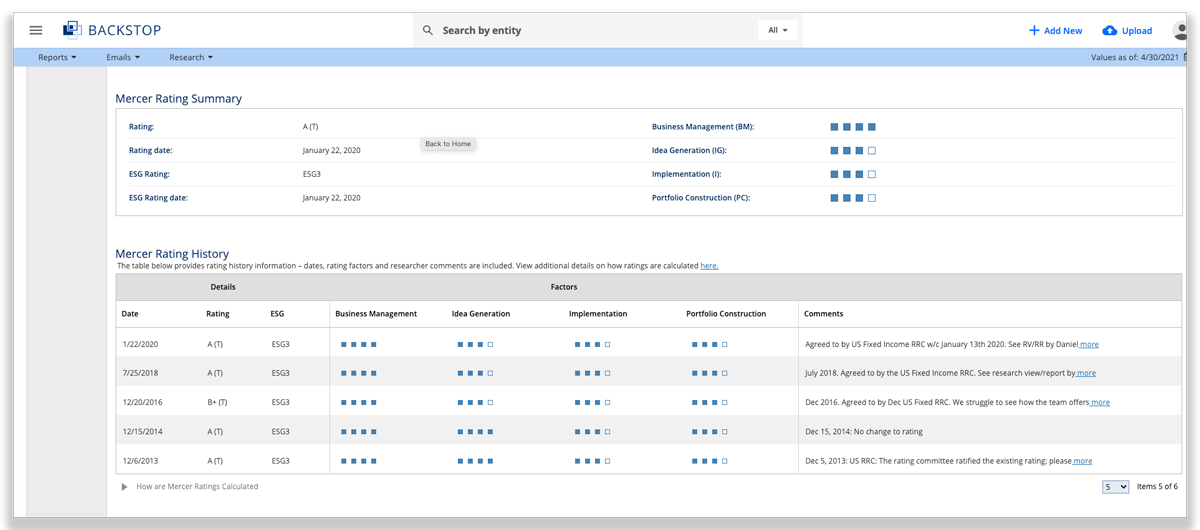Click the Comments column header

point(824,314)
